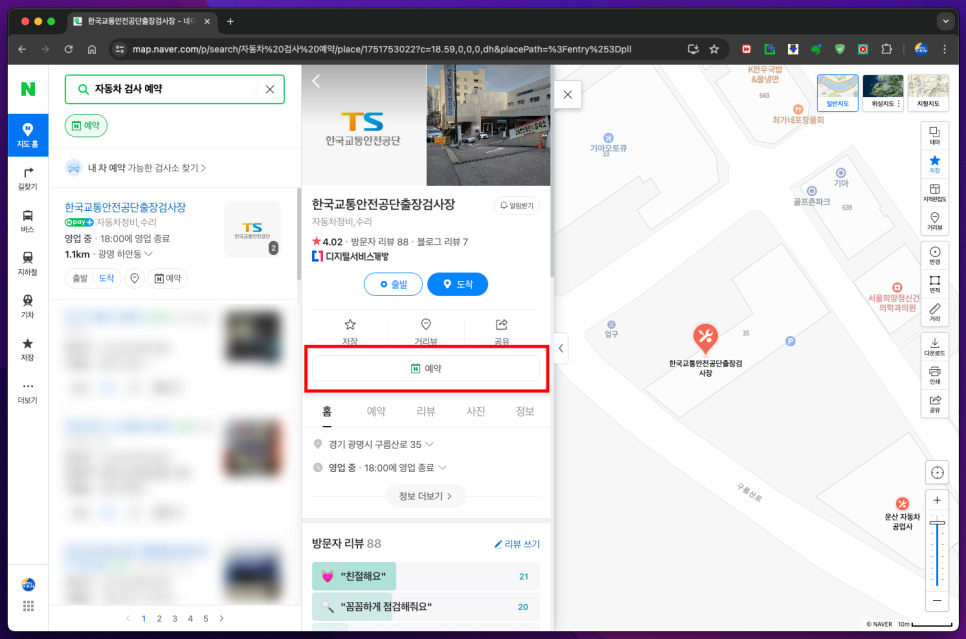Toggle the 지적편집도 cadastral layer
This screenshot has width=966, height=639.
pyautogui.click(x=935, y=192)
